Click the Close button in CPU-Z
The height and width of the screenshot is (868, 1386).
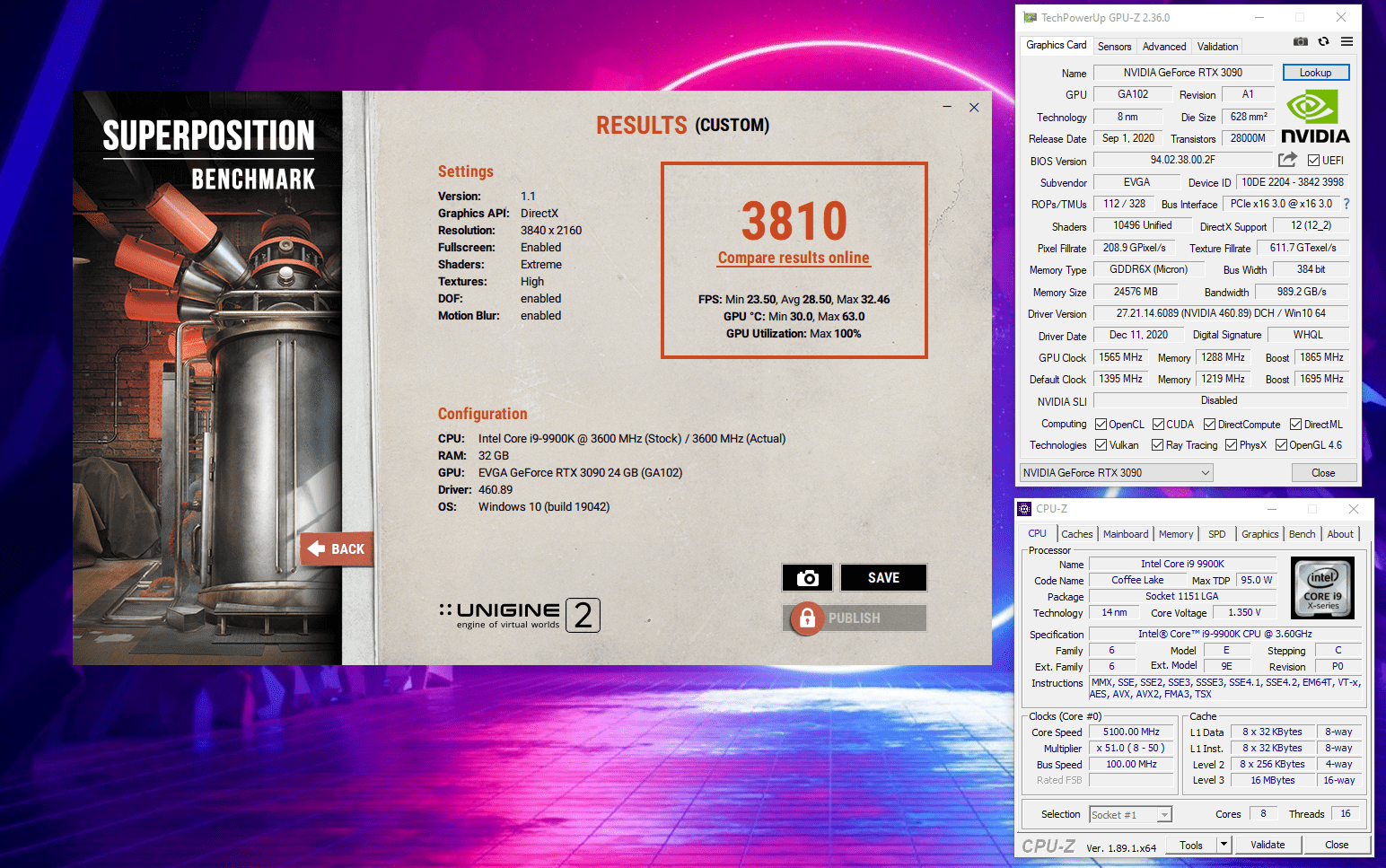tap(1337, 845)
